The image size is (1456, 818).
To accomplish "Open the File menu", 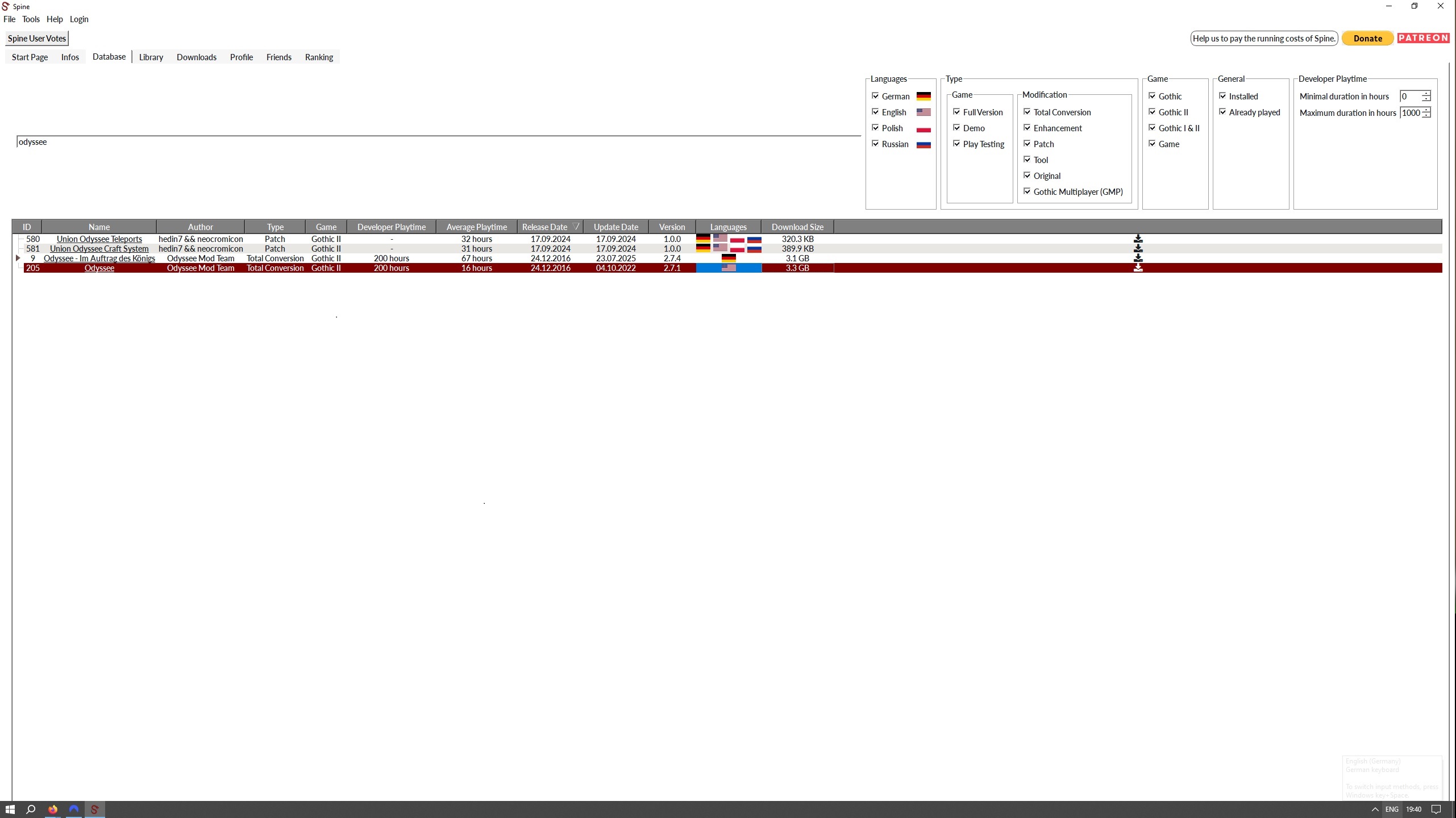I will [10, 19].
